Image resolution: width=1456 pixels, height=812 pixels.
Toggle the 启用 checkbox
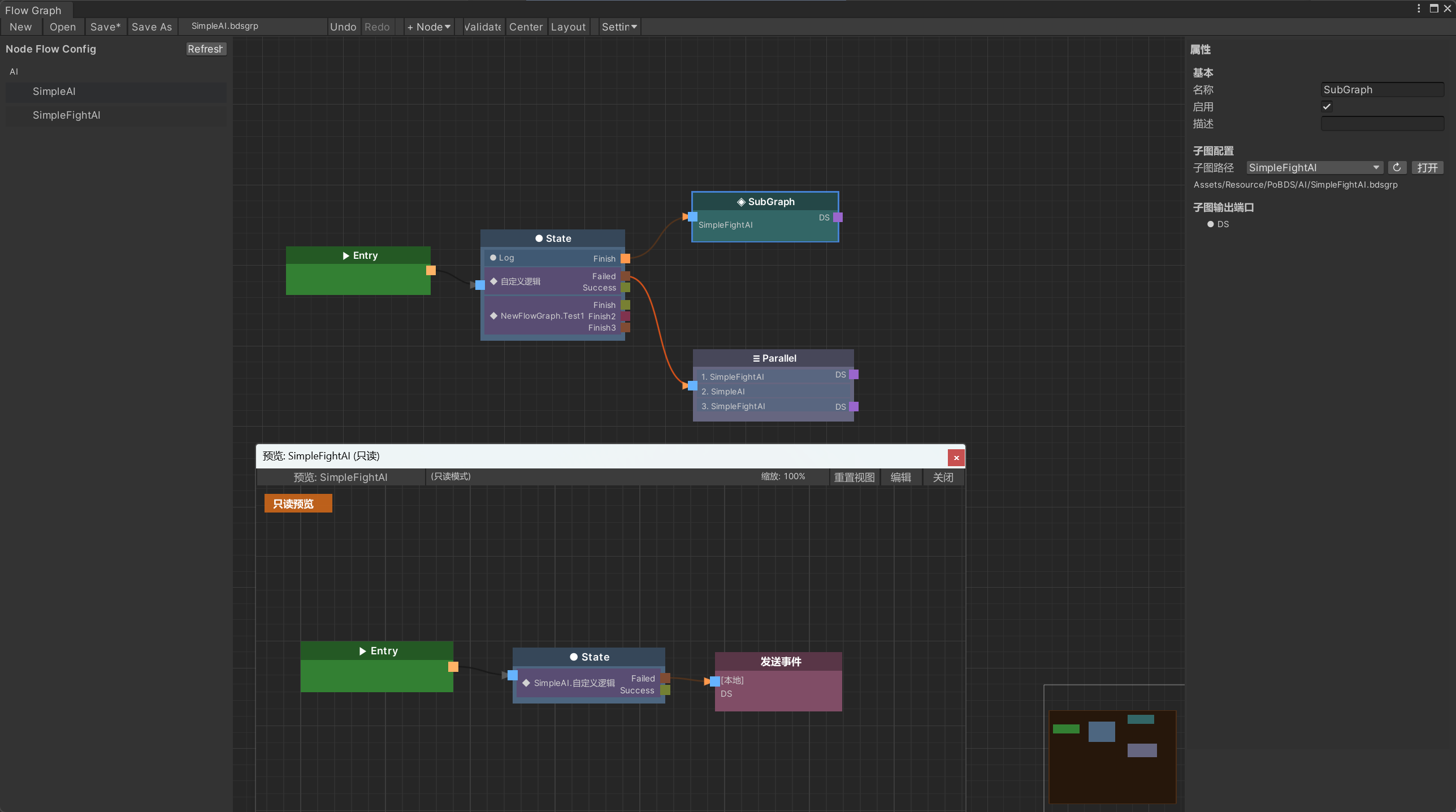pyautogui.click(x=1327, y=107)
